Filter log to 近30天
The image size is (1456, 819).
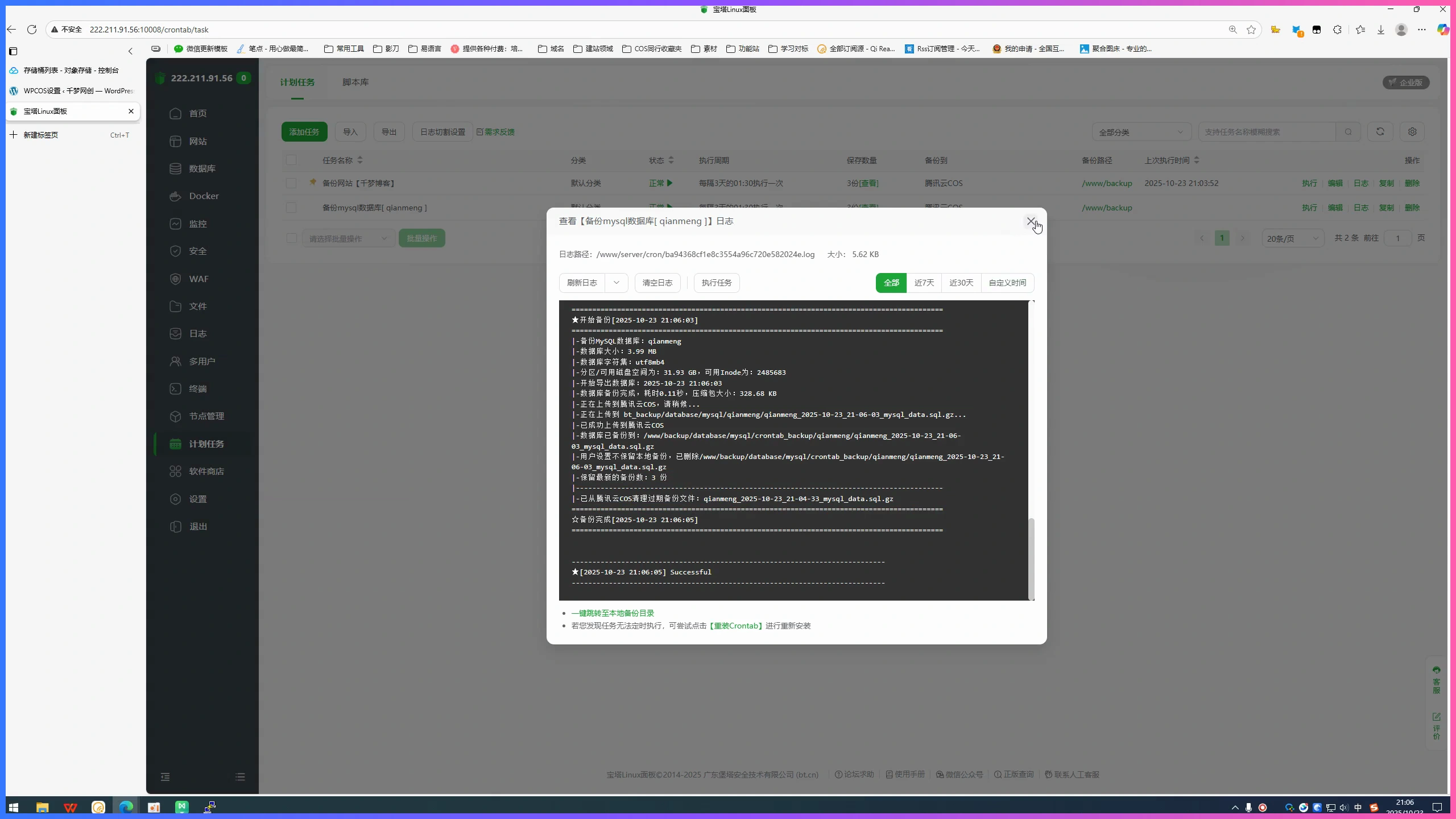coord(961,283)
